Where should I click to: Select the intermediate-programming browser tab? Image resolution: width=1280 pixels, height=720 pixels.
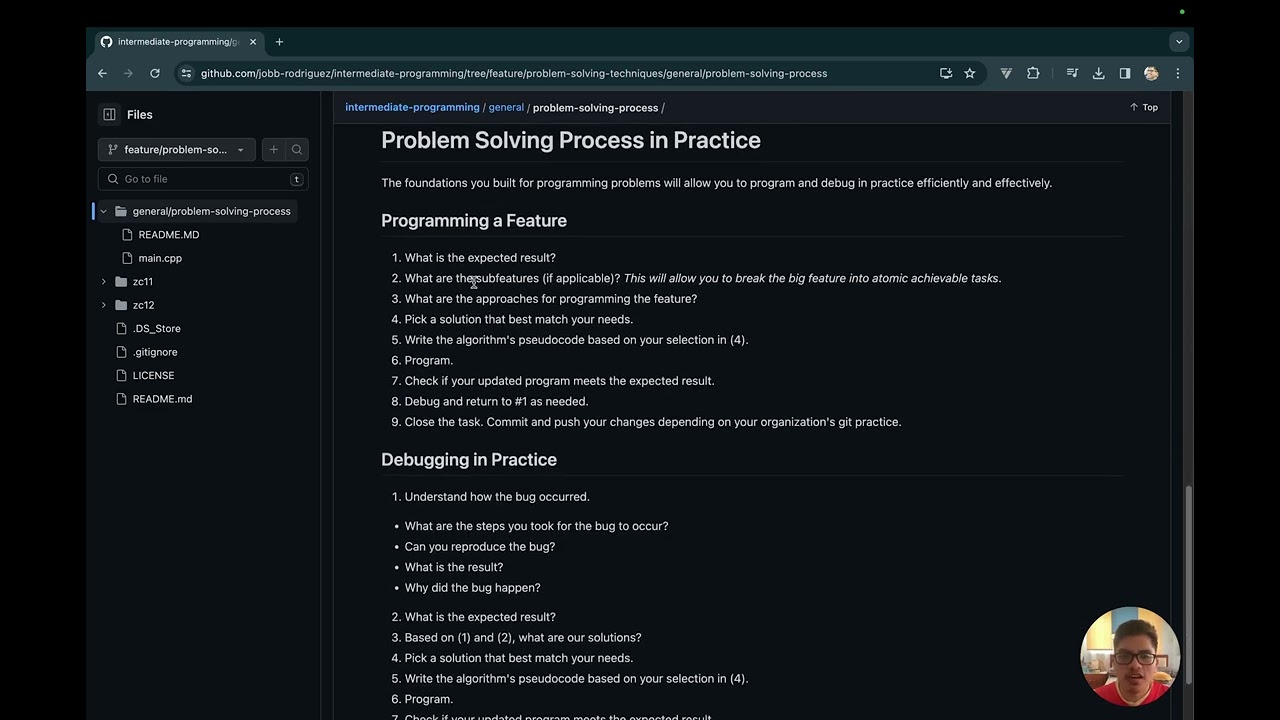click(x=178, y=42)
